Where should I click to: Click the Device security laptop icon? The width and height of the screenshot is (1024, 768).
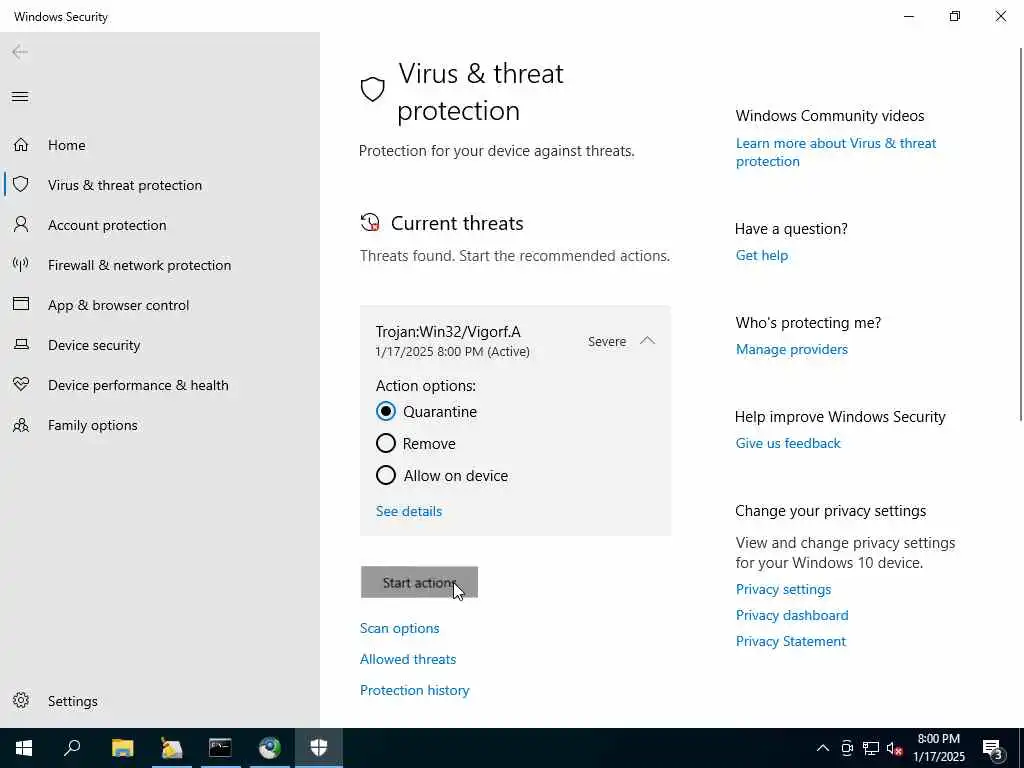(x=21, y=344)
